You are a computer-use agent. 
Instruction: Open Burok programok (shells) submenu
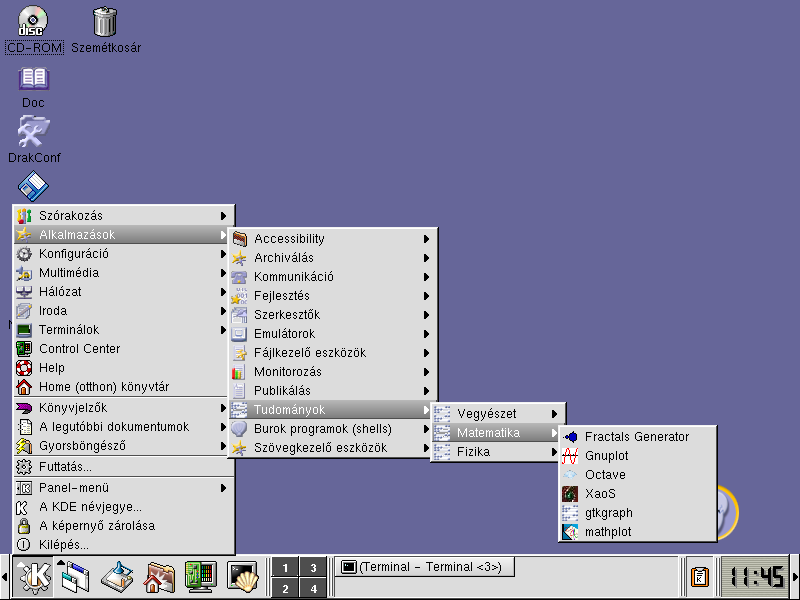point(332,429)
